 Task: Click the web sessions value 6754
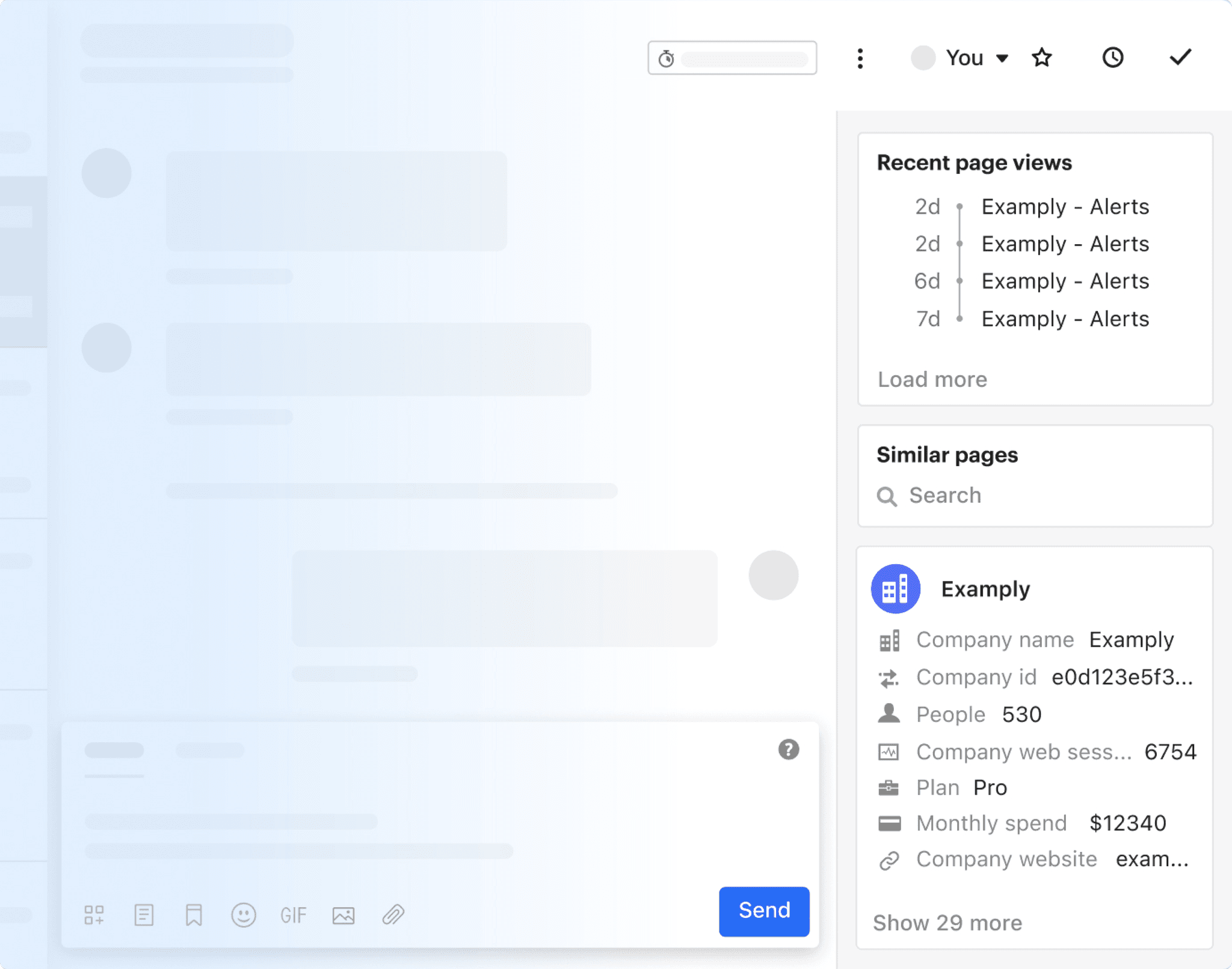(1170, 752)
